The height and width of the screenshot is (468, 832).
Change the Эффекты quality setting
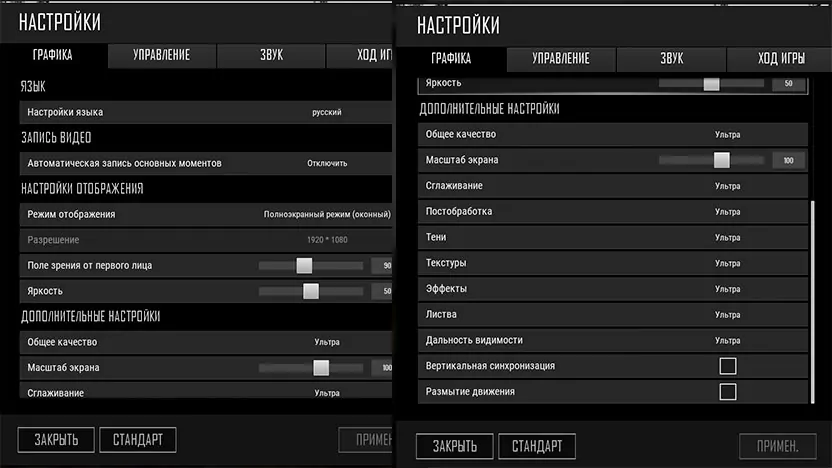pyautogui.click(x=727, y=289)
